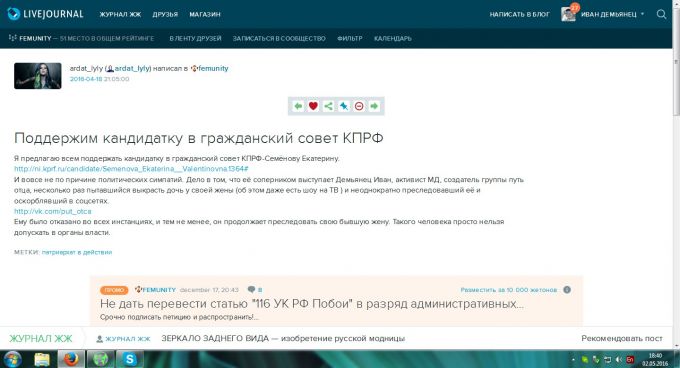Expand the ИВАН ДЕМЬЯНЕЦ user dropdown
The width and height of the screenshot is (680, 368).
coord(642,14)
